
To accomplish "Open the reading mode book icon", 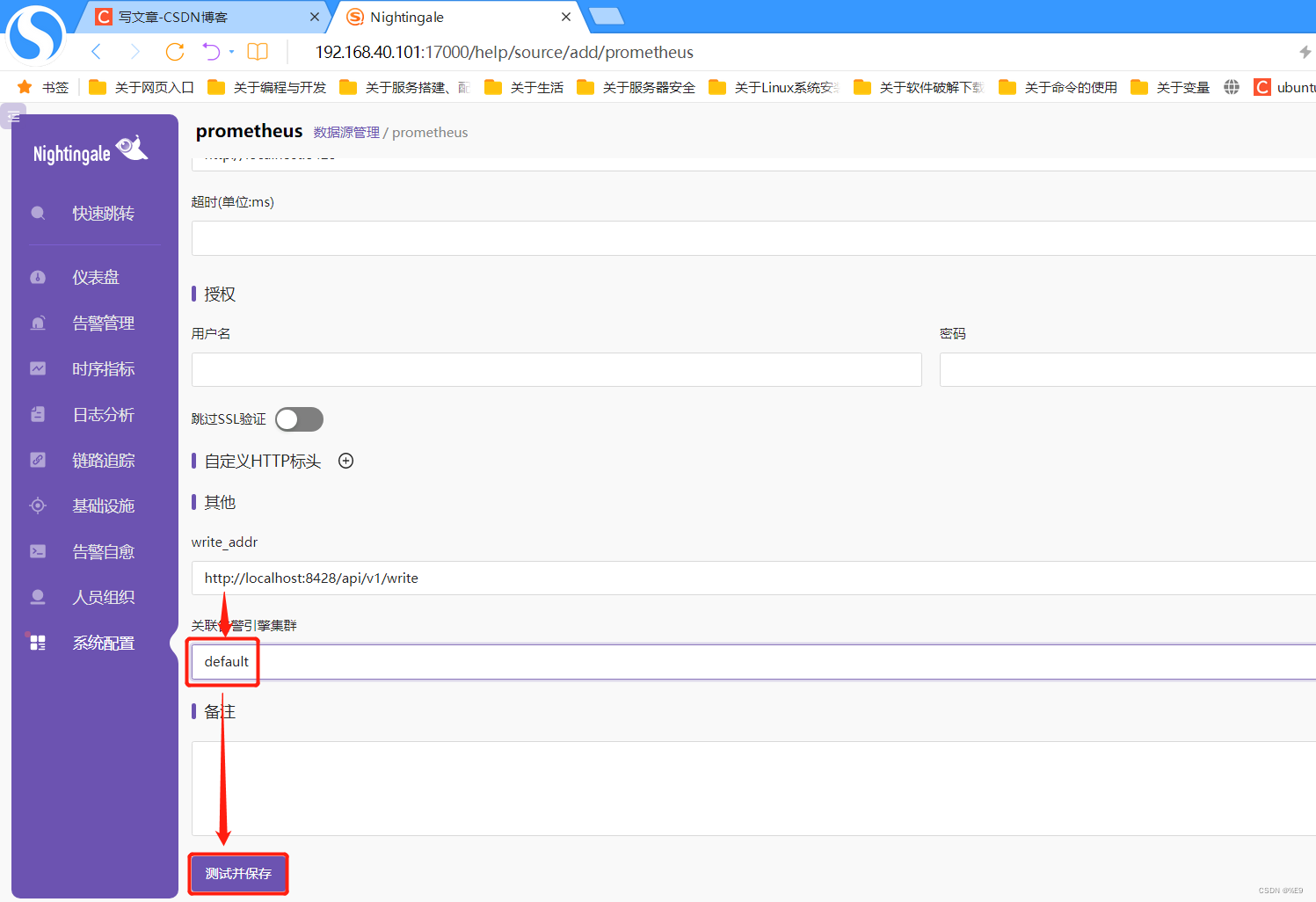I will pyautogui.click(x=258, y=52).
